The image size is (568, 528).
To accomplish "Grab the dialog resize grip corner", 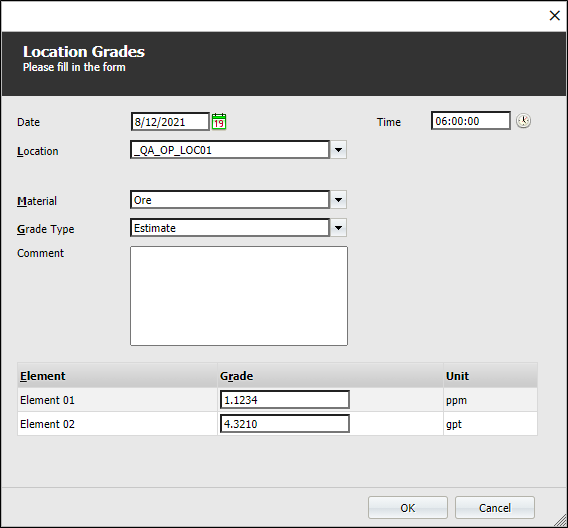I will click(x=561, y=521).
